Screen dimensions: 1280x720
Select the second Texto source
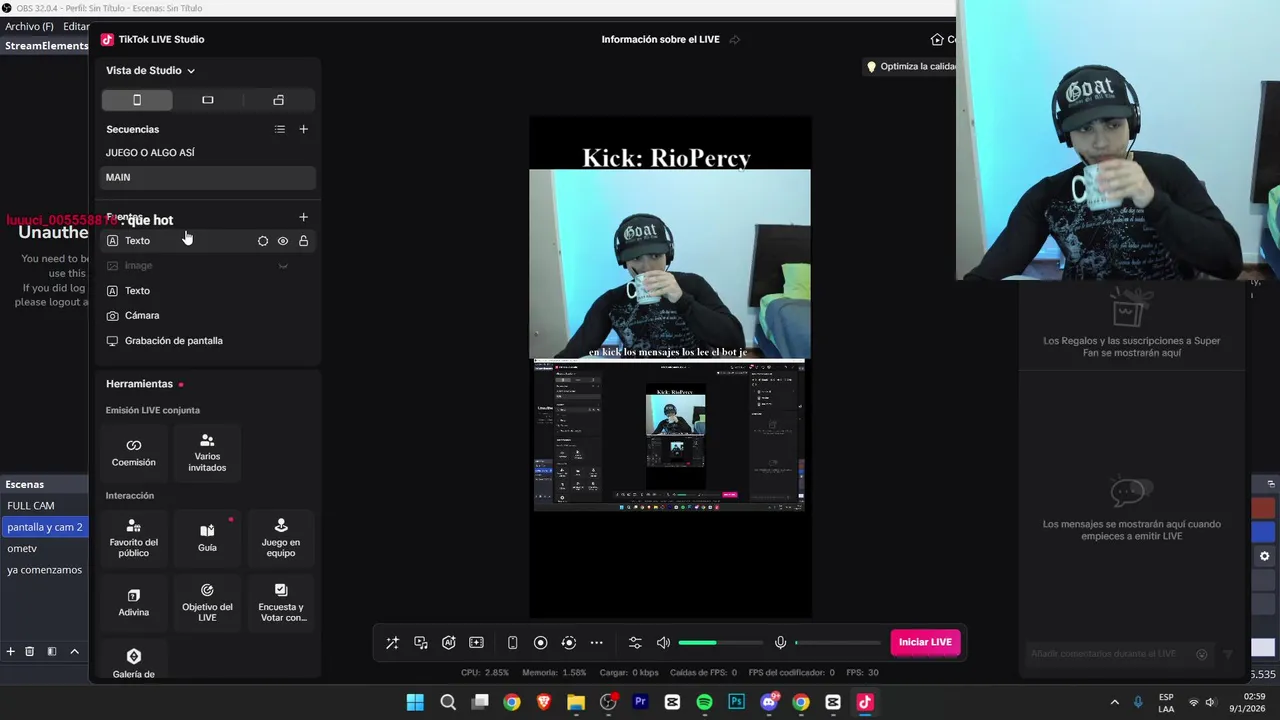(208, 290)
